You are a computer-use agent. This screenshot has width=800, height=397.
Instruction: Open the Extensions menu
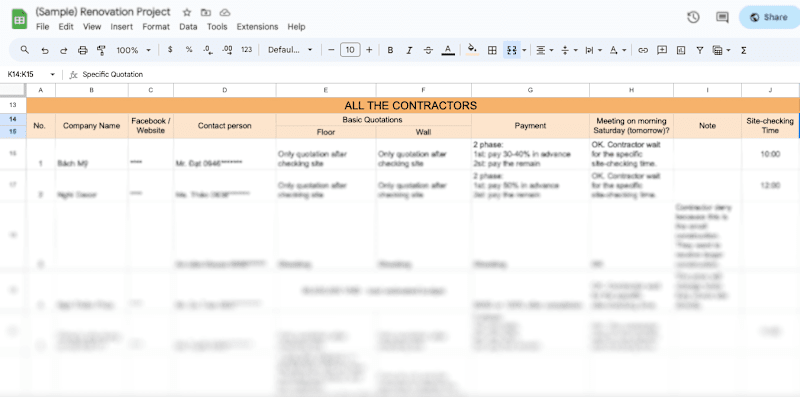click(257, 27)
